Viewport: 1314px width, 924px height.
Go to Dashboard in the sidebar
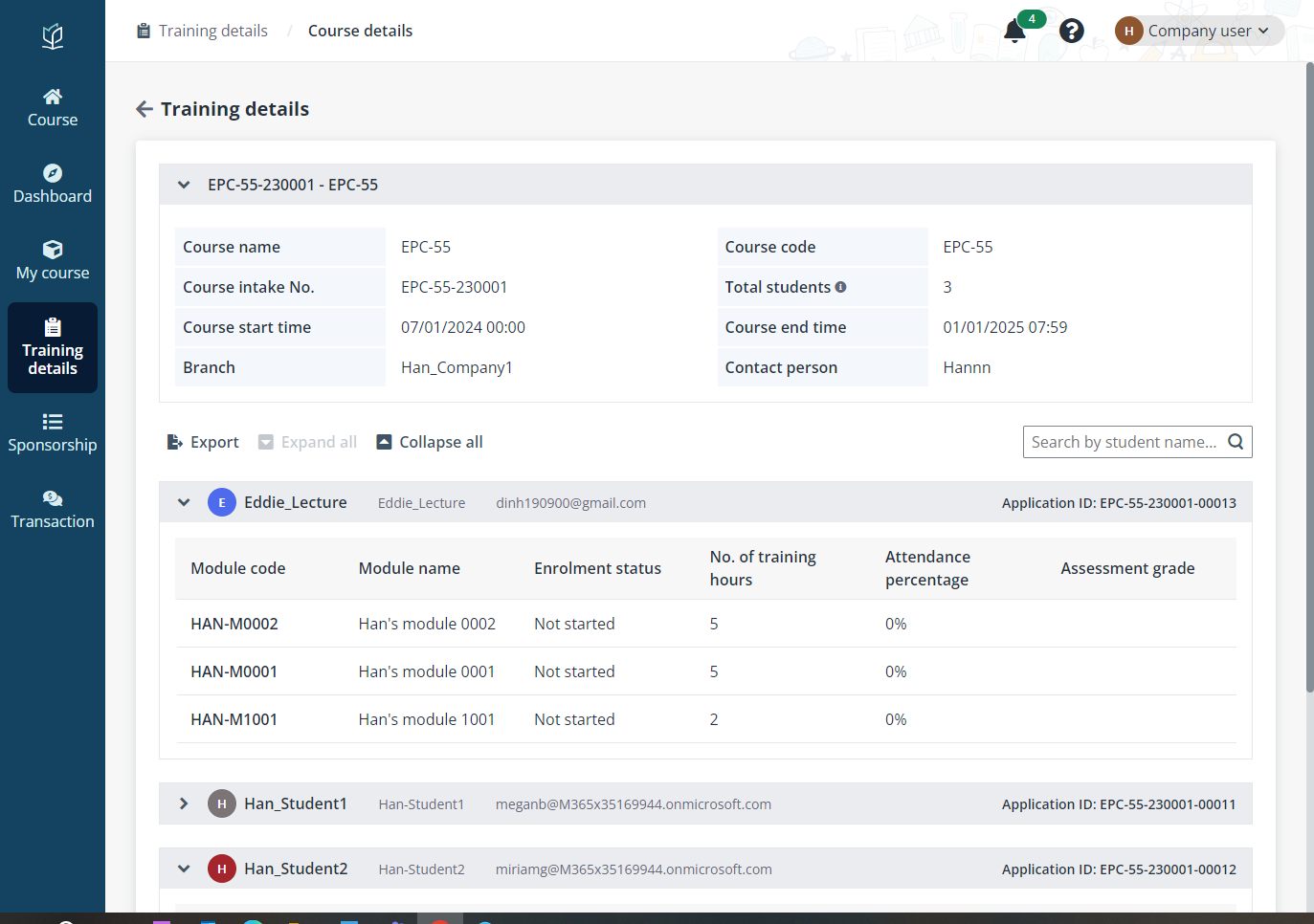coord(53,185)
